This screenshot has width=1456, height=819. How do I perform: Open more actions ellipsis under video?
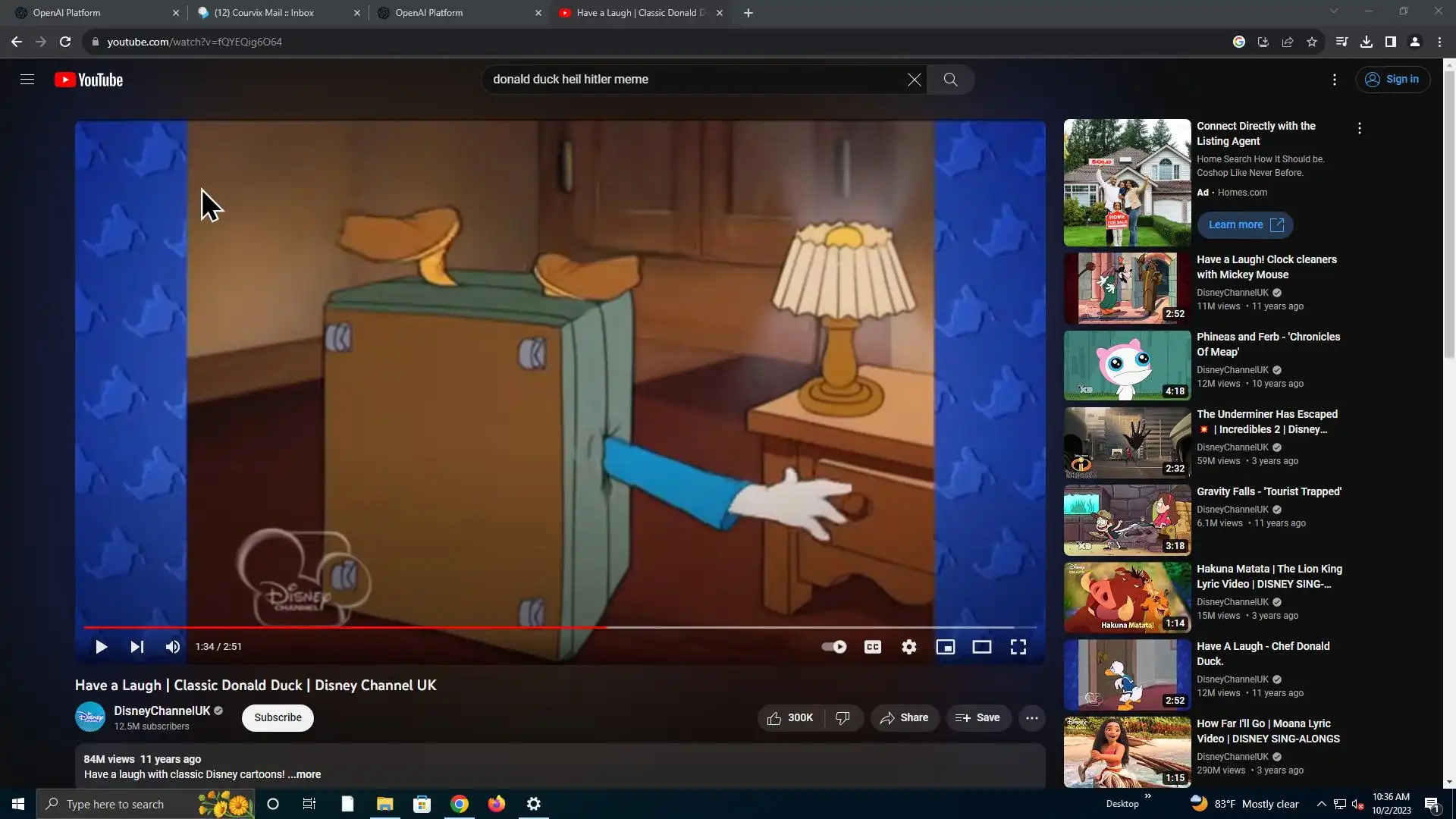(x=1032, y=718)
